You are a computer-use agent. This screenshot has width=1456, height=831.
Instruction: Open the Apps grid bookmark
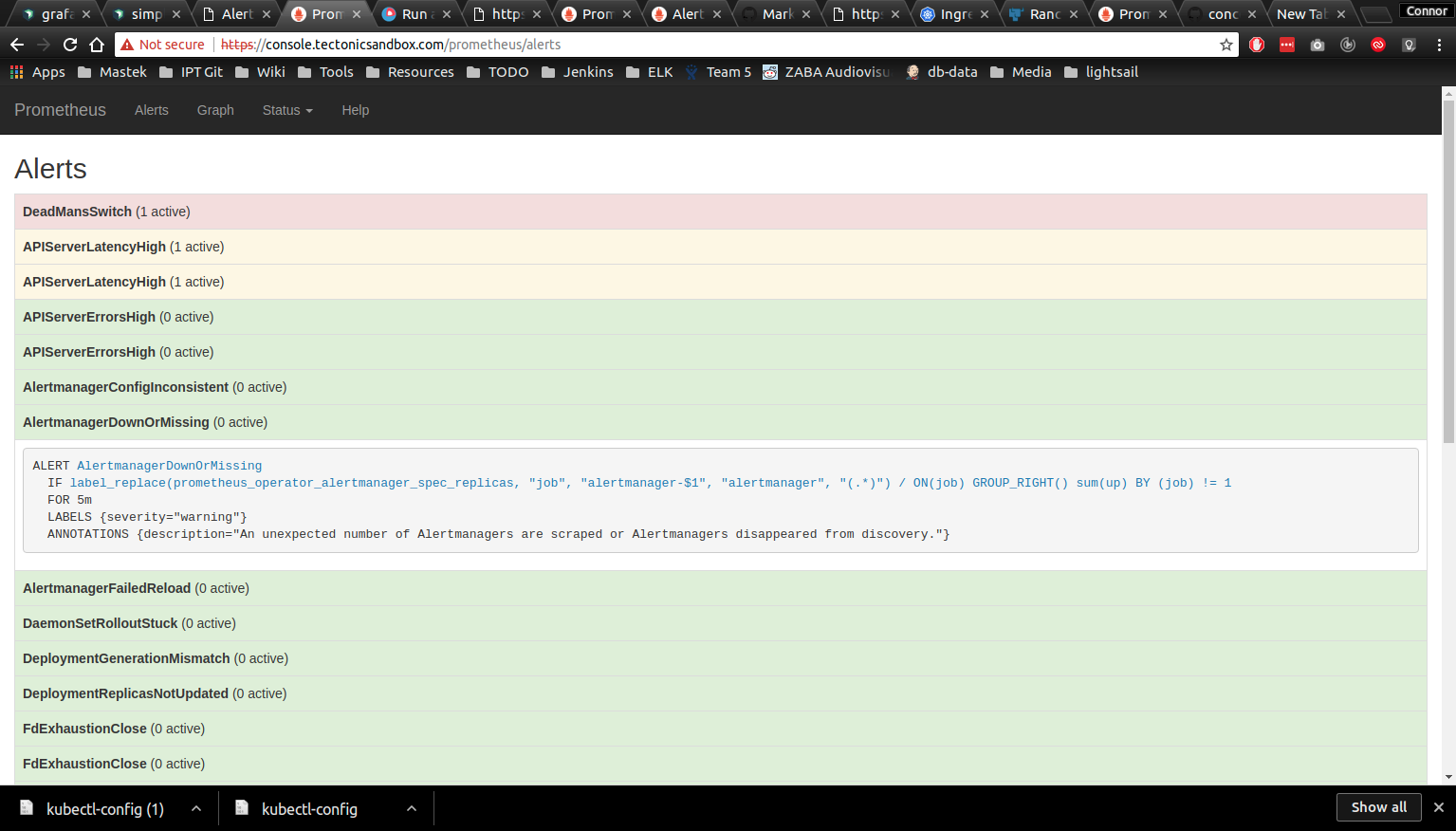(x=38, y=72)
